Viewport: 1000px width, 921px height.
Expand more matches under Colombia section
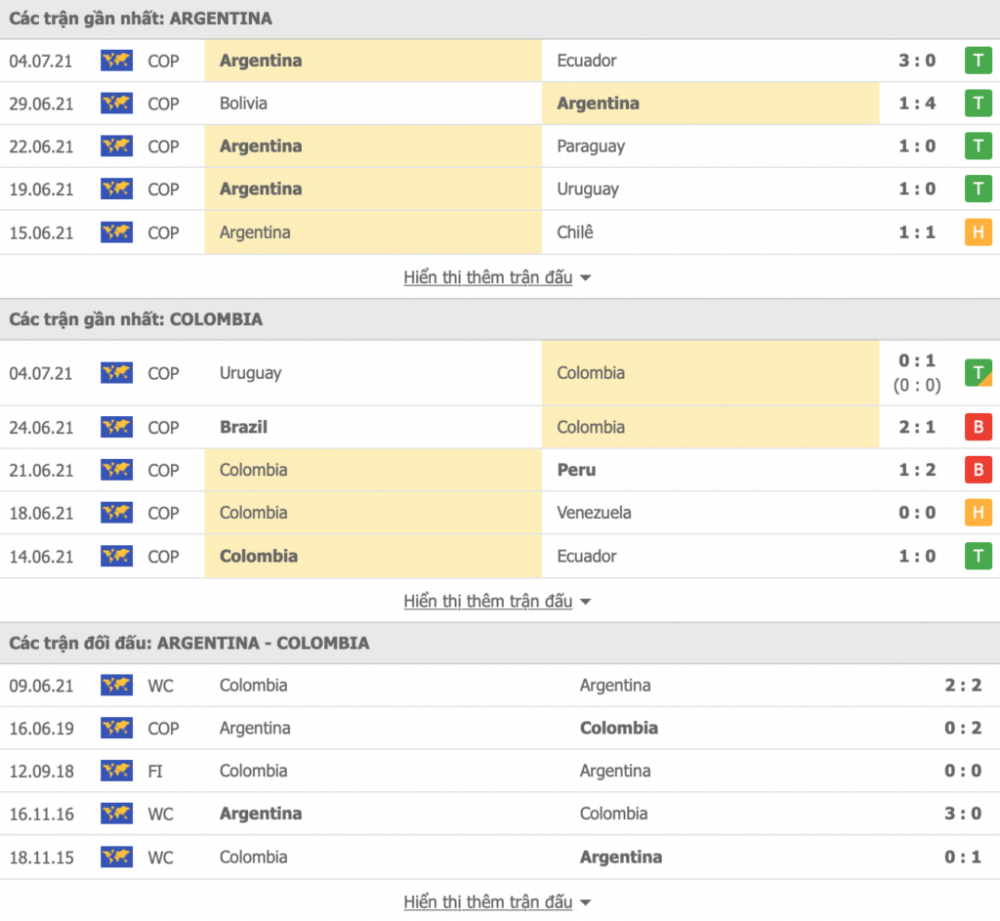[497, 601]
